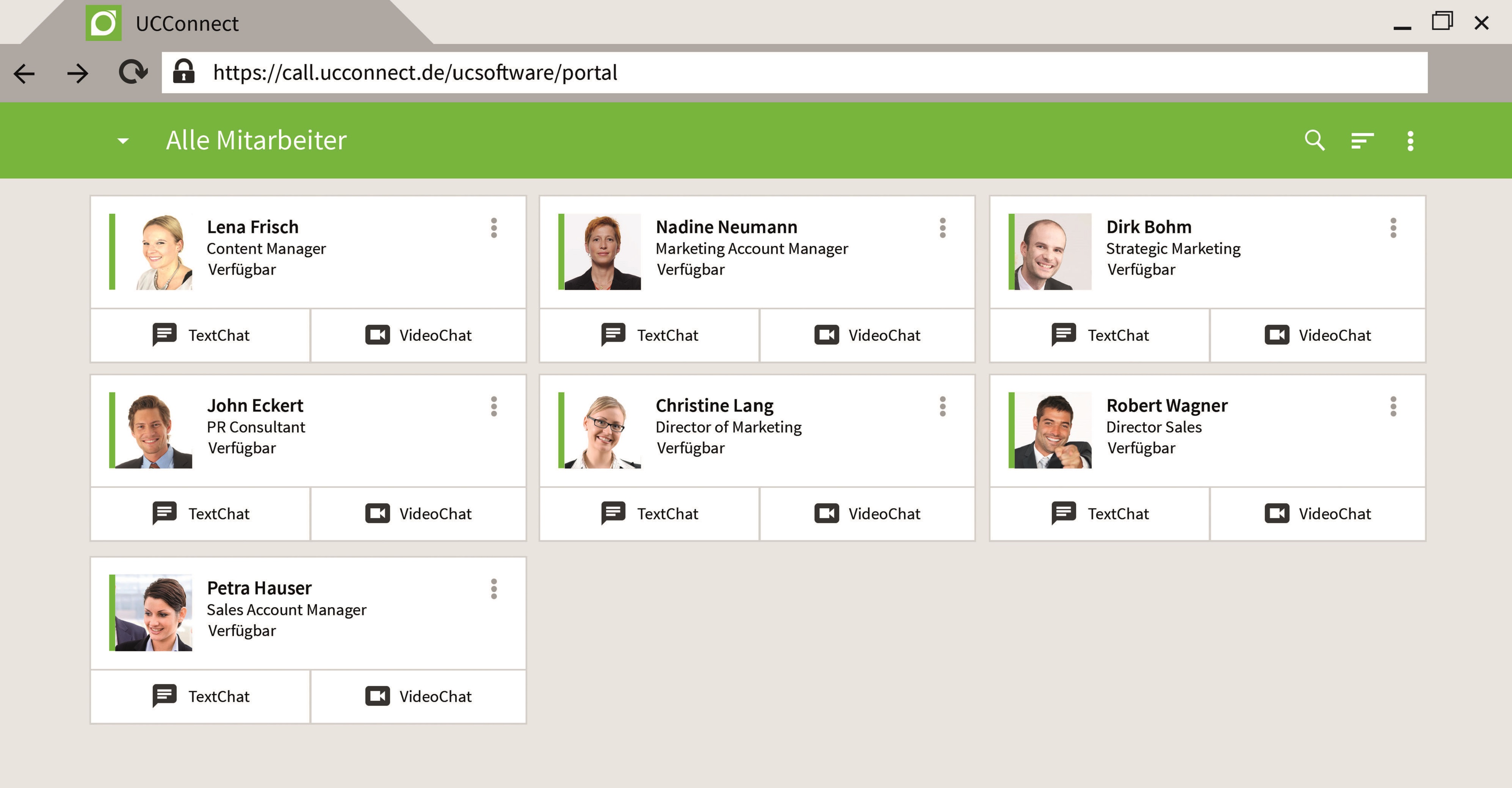The height and width of the screenshot is (788, 1512).
Task: Start TextChat with Robert Wagner
Action: [x=1099, y=514]
